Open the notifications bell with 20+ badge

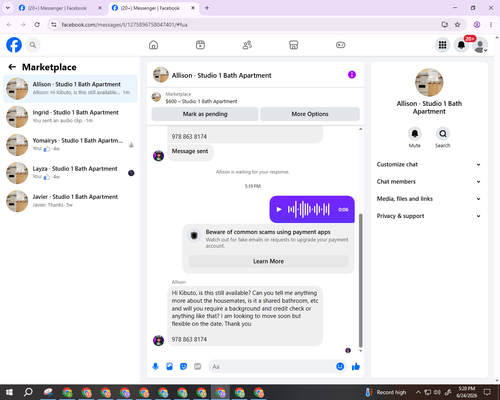point(461,45)
